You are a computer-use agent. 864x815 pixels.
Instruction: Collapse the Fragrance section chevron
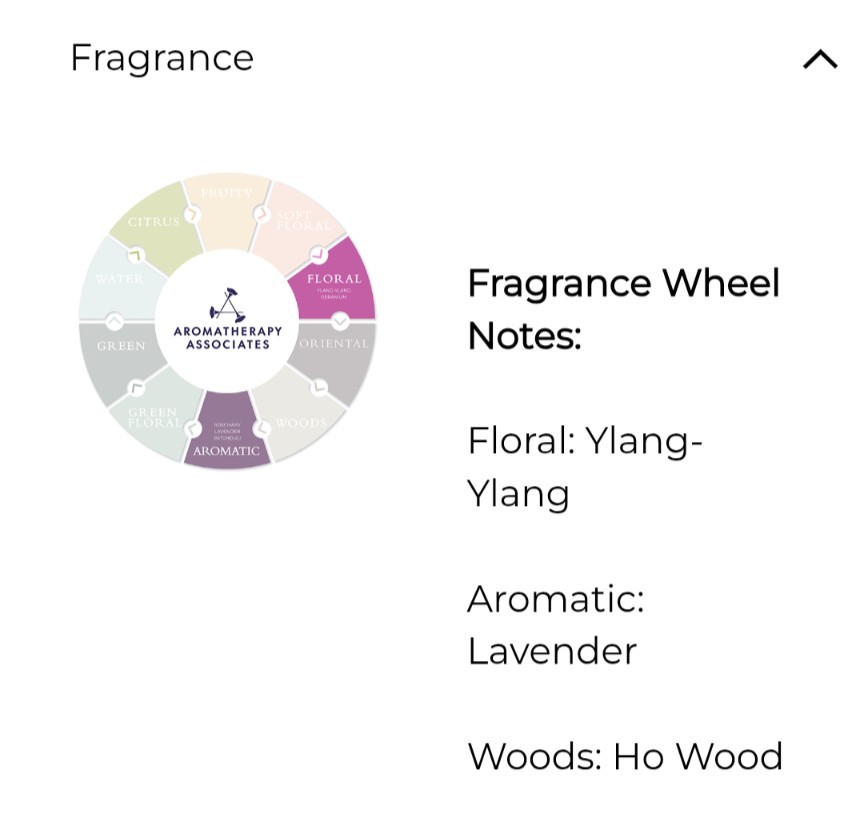820,59
